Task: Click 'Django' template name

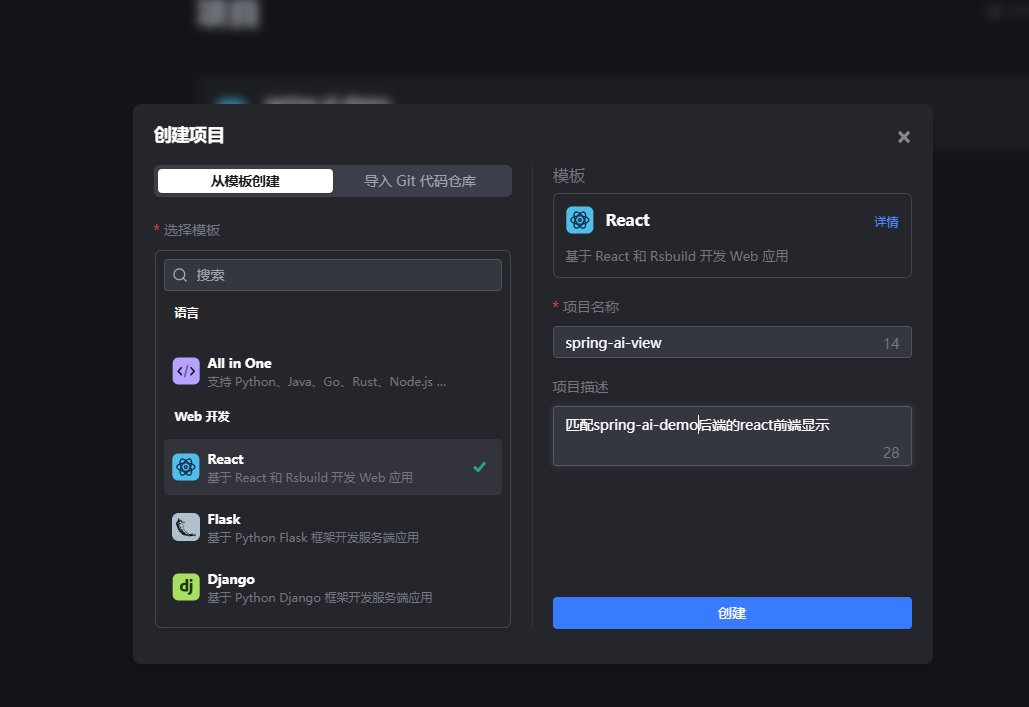Action: coord(231,580)
